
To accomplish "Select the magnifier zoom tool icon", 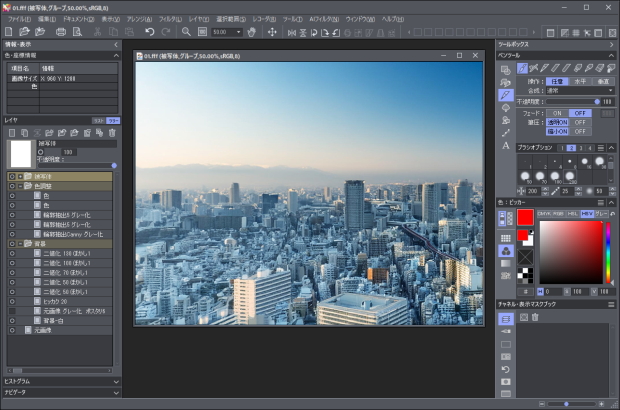I will (x=187, y=32).
